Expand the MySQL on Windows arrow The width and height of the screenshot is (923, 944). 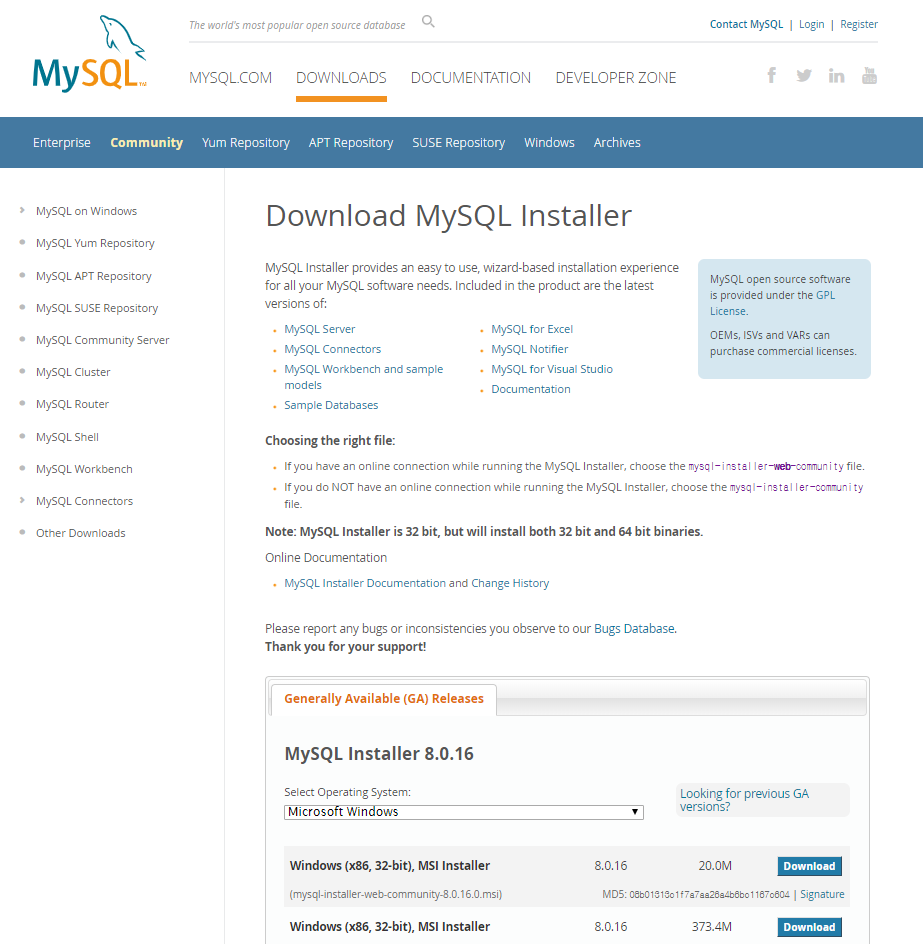pos(22,210)
